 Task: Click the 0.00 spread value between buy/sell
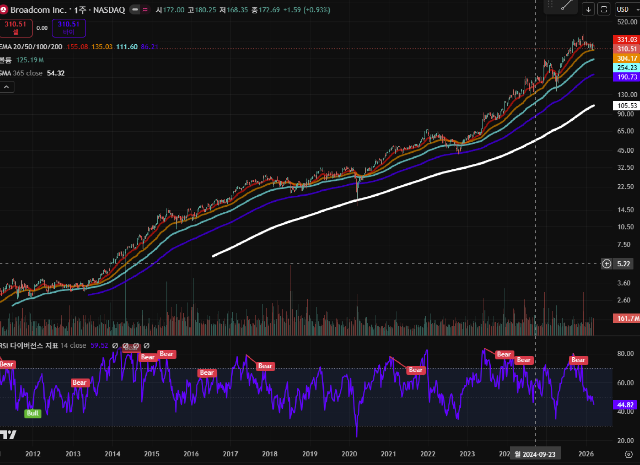(42, 28)
